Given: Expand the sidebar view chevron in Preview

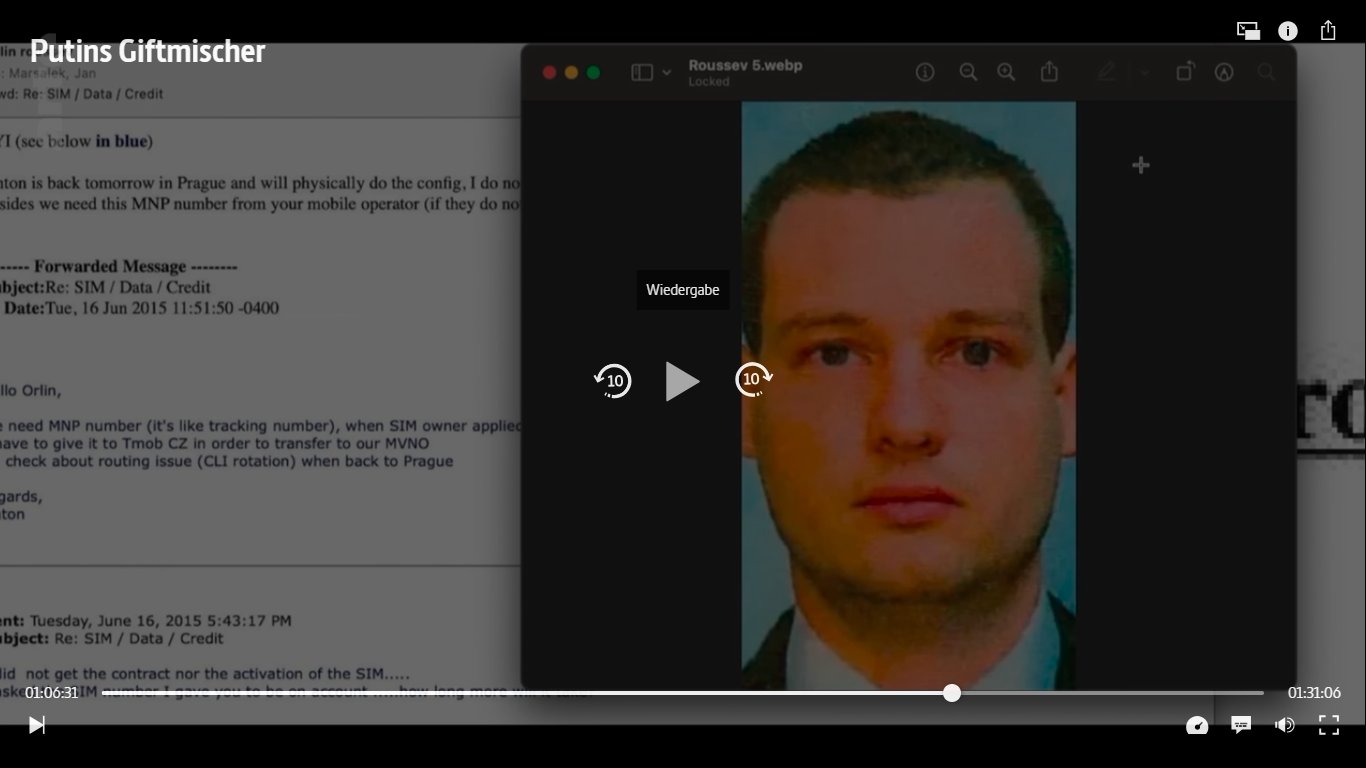Looking at the screenshot, I should [667, 73].
